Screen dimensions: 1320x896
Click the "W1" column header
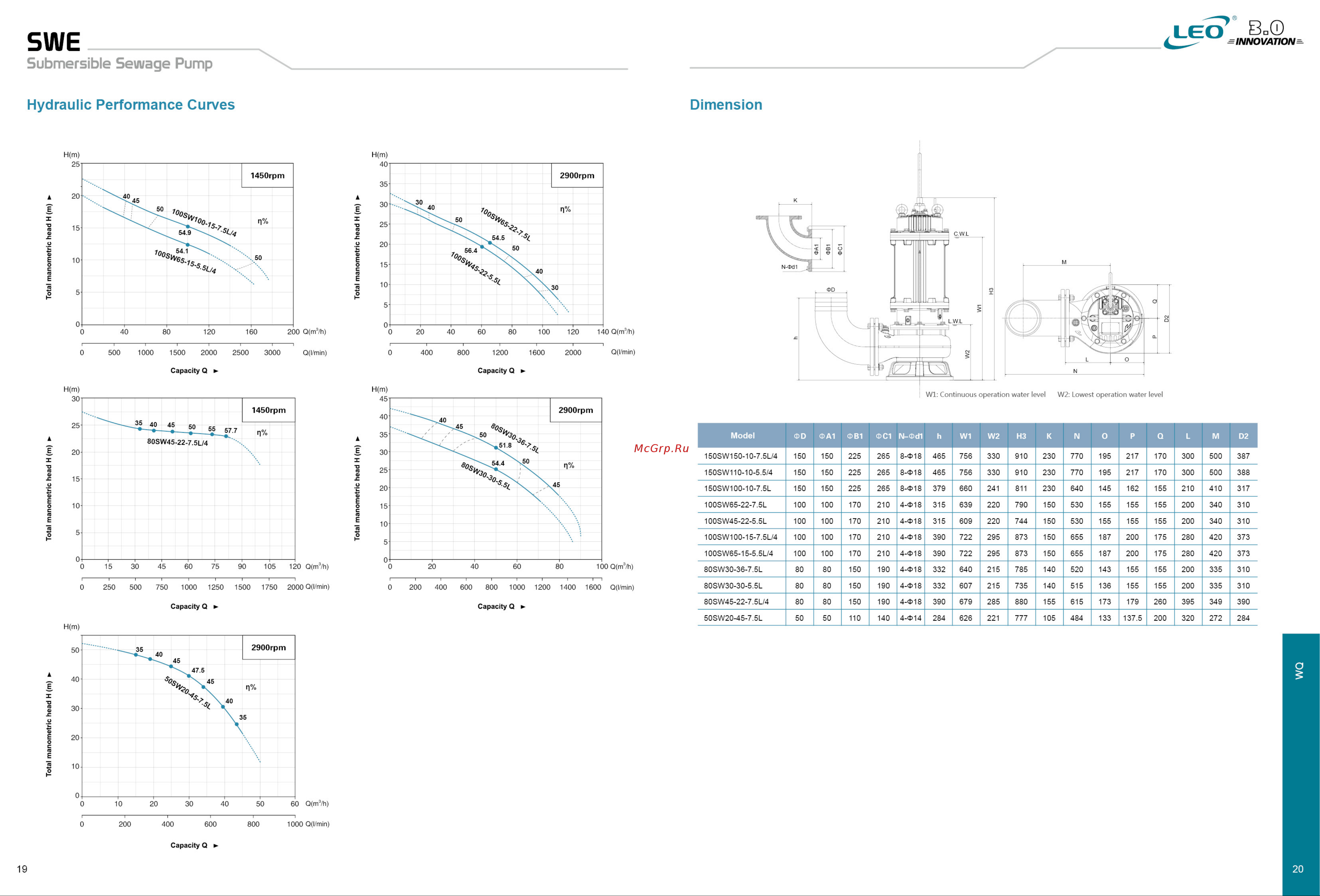click(x=966, y=436)
